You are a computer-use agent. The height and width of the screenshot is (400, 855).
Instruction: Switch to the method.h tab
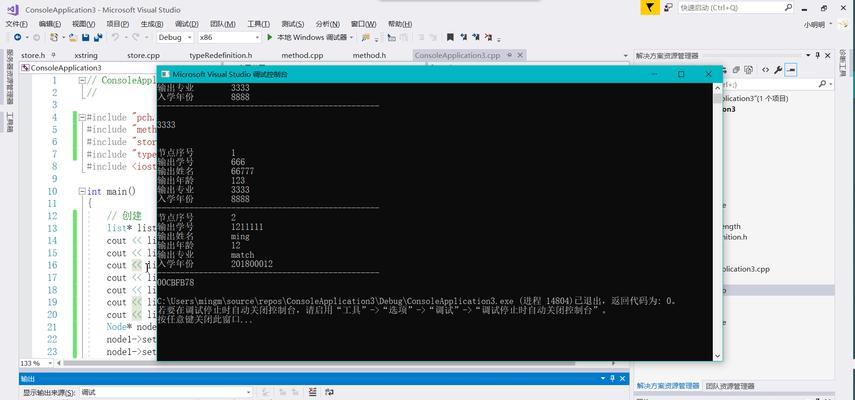(x=369, y=56)
